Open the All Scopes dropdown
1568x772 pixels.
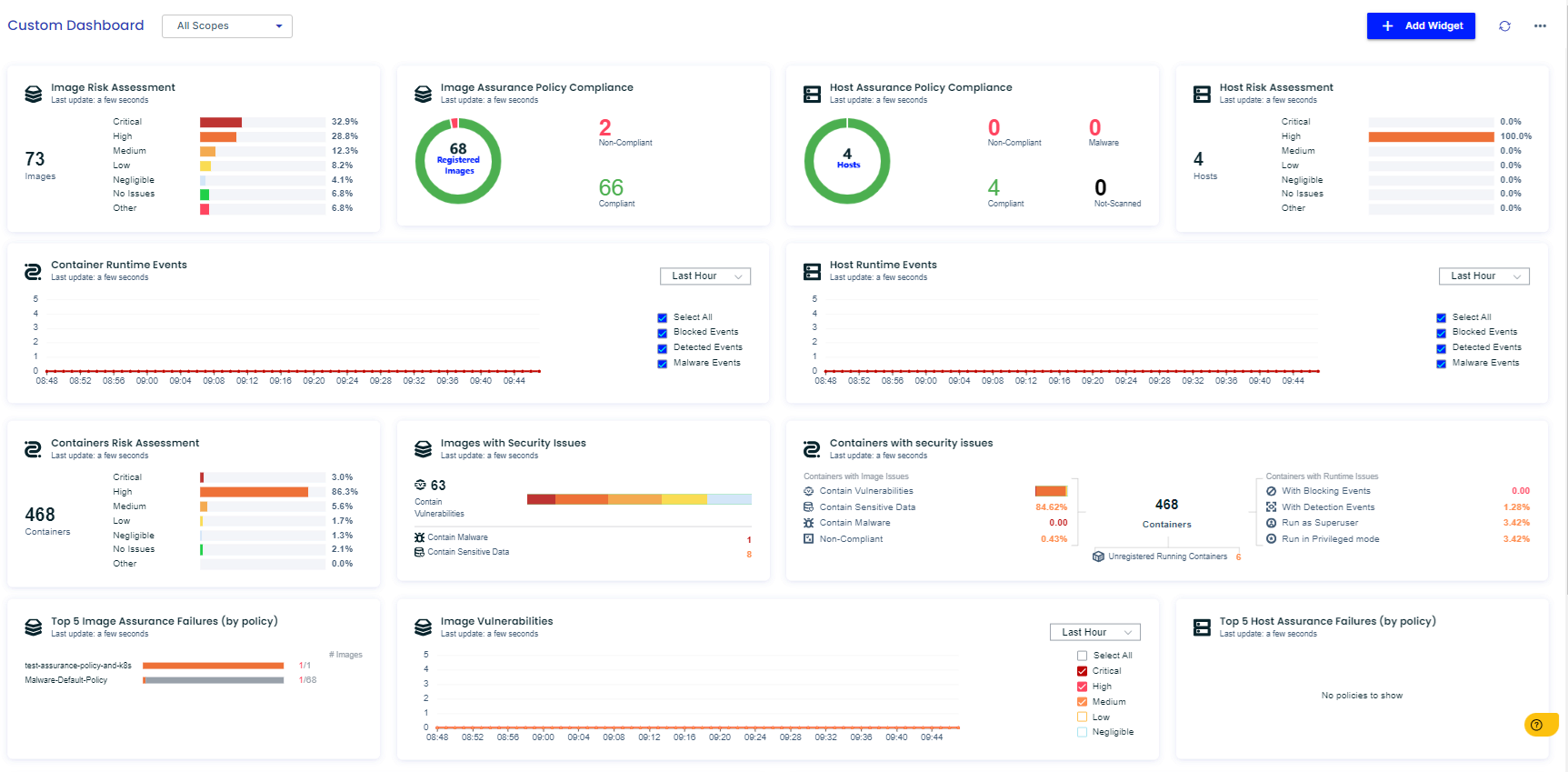coord(227,26)
